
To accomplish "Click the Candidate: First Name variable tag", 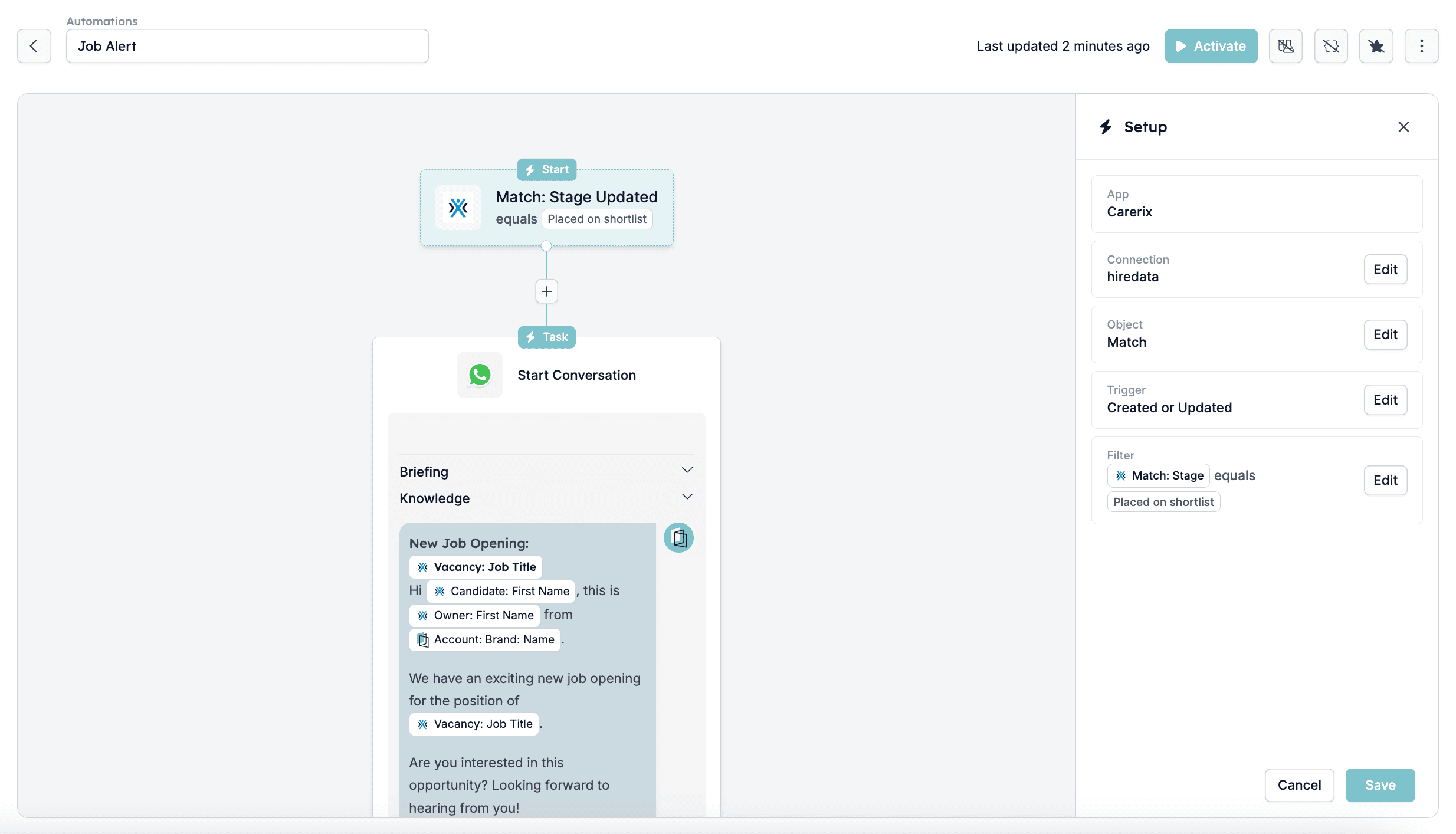I will pos(500,592).
